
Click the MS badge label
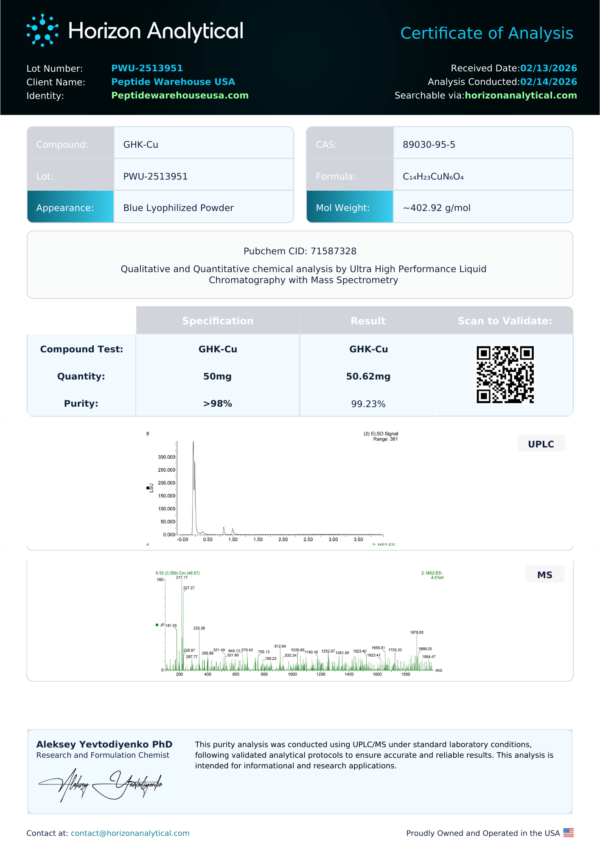[545, 574]
